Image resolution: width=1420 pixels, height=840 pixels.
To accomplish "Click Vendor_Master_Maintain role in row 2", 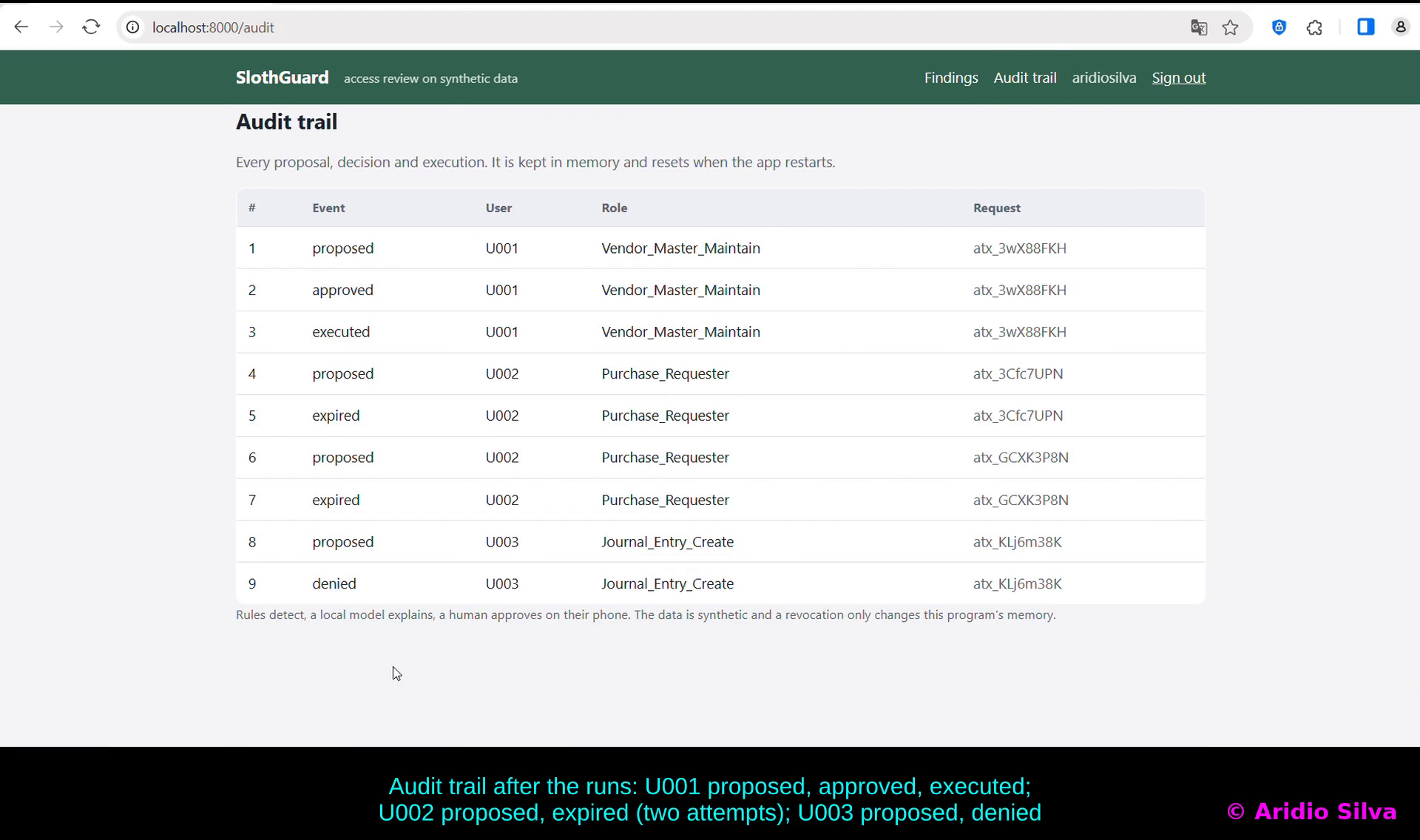I will tap(680, 290).
